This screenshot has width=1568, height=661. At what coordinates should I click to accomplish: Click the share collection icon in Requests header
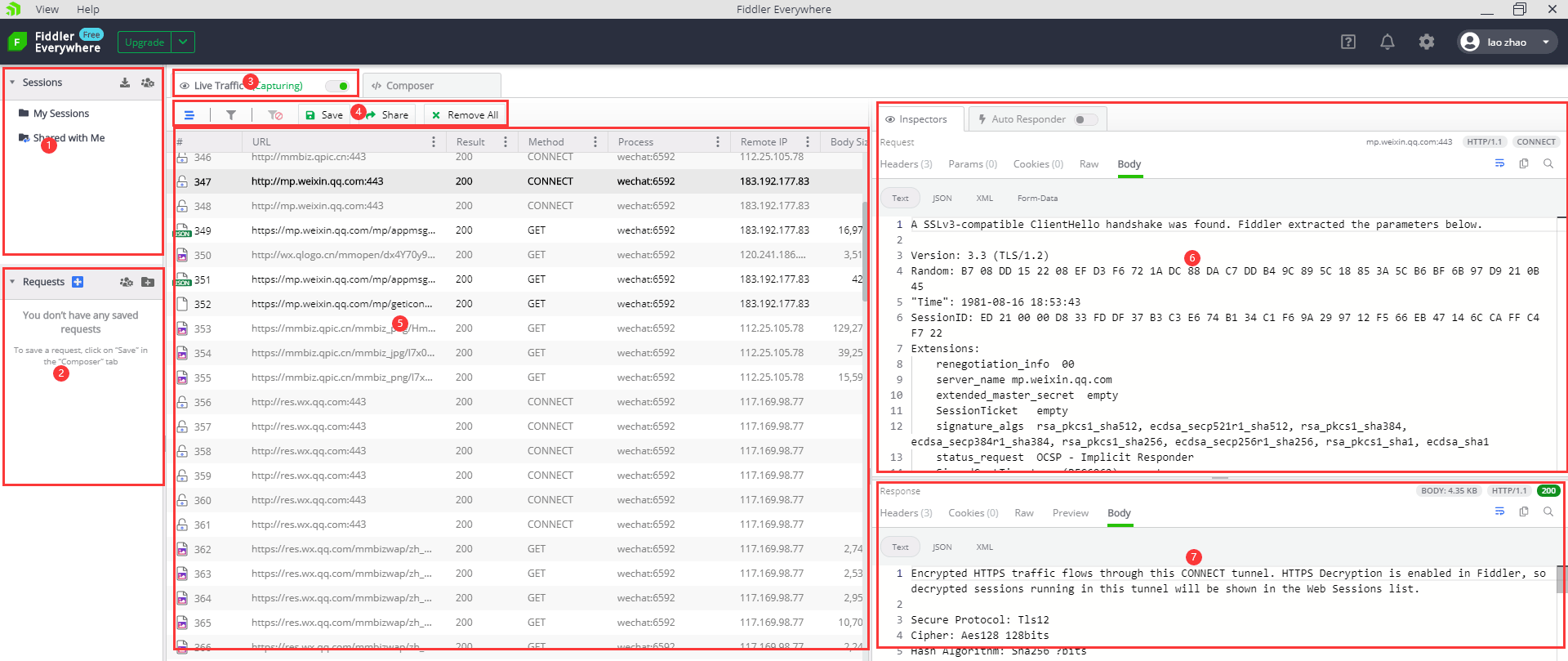(127, 282)
